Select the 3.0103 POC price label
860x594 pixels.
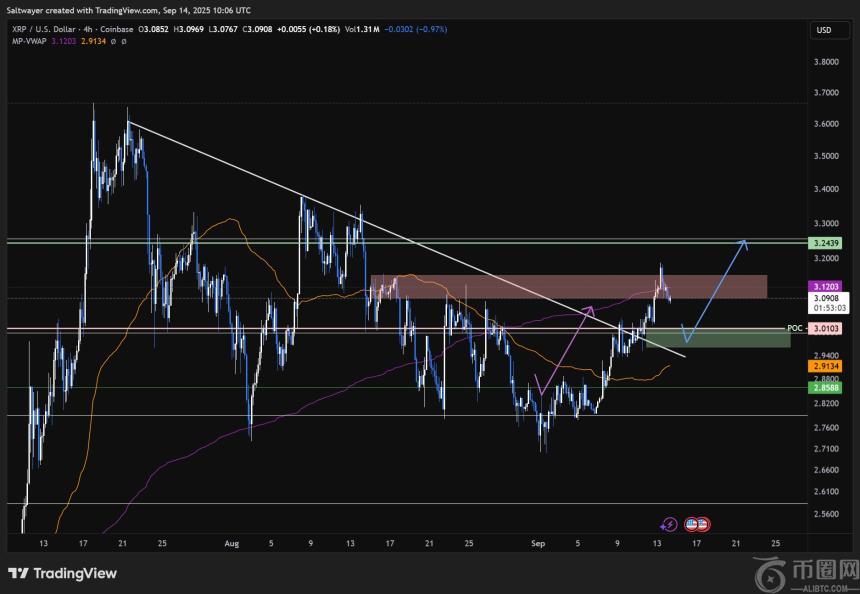826,328
